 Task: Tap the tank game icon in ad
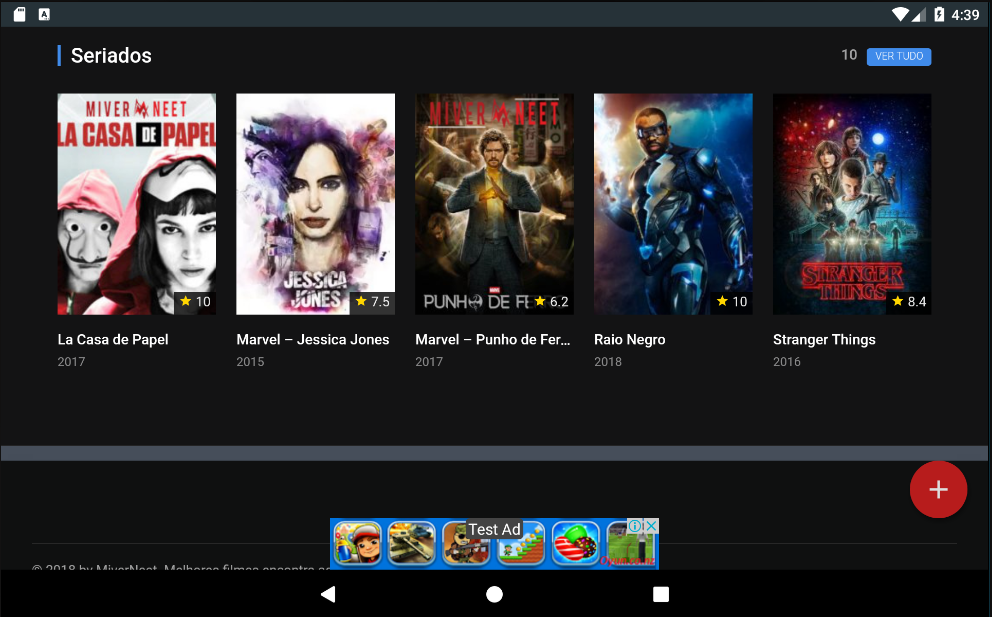coord(412,544)
